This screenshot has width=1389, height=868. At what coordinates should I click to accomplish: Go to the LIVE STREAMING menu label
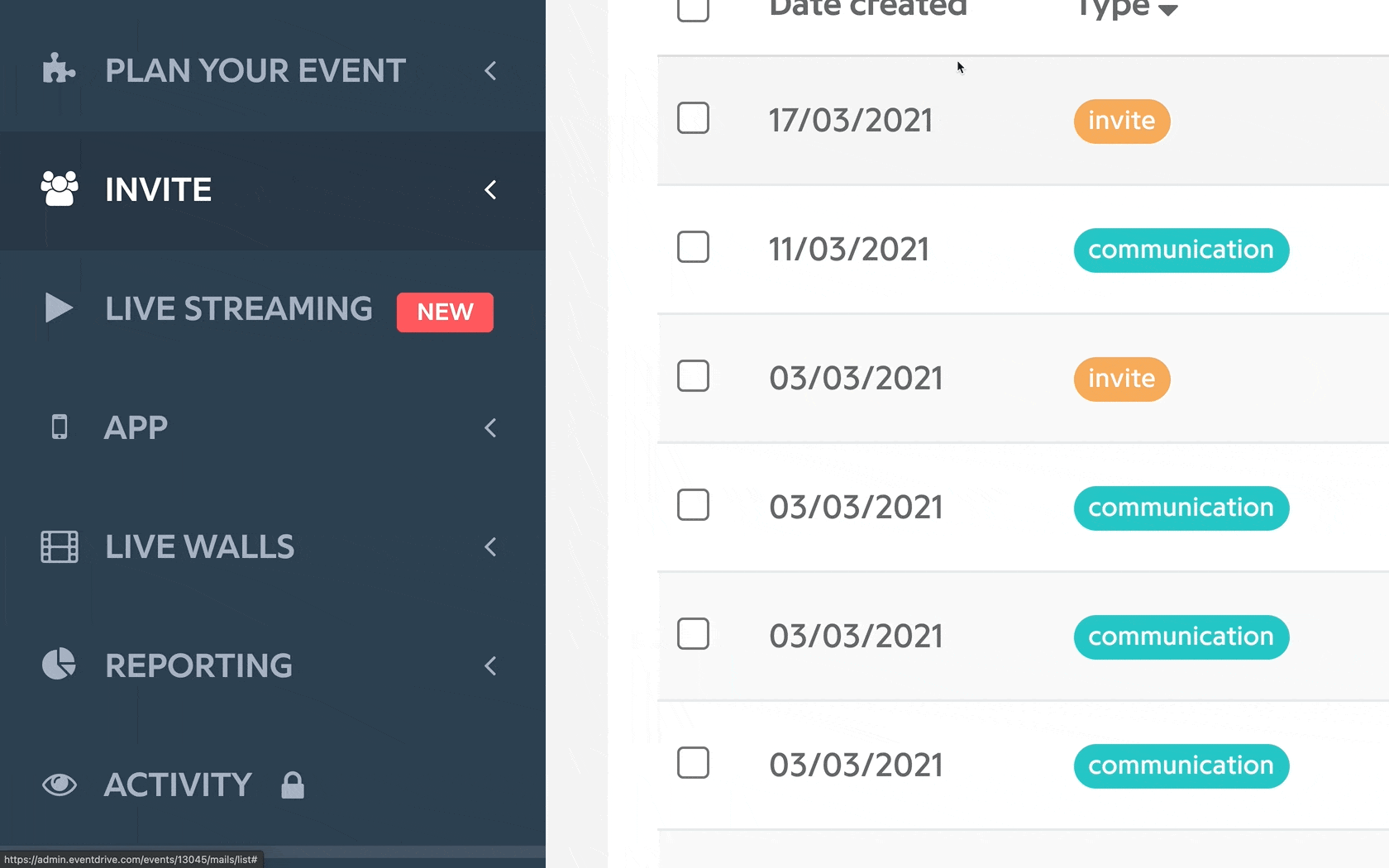(x=239, y=308)
